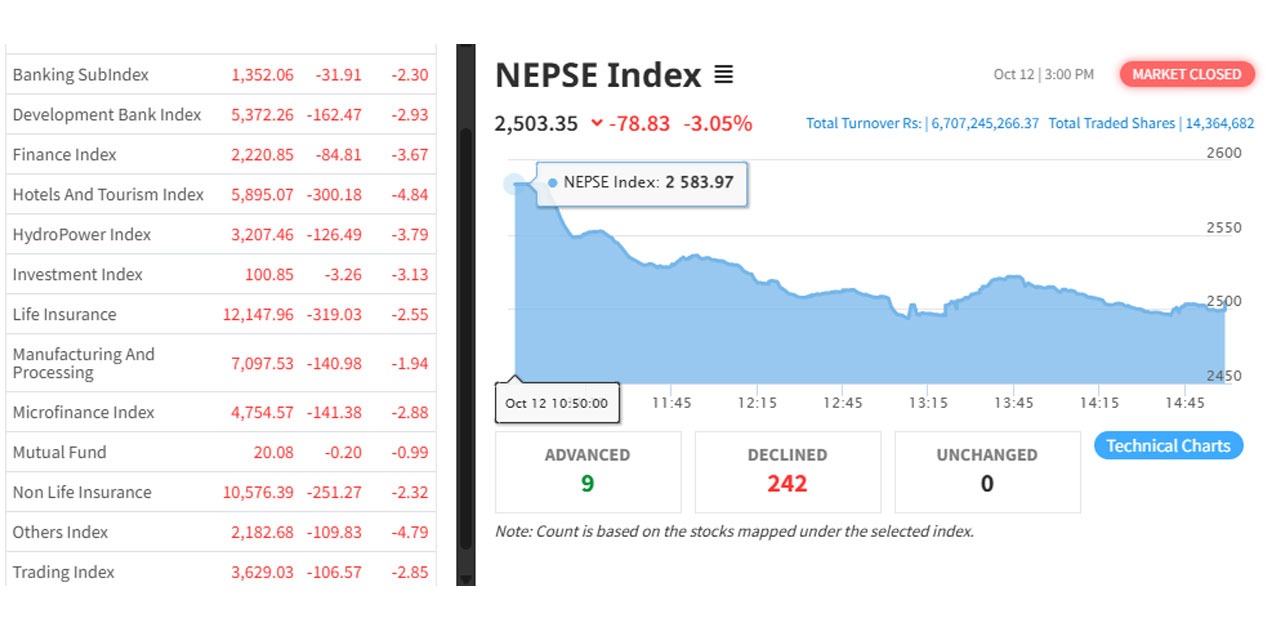Image resolution: width=1266 pixels, height=628 pixels.
Task: Click the ADVANCED count box
Action: point(587,471)
